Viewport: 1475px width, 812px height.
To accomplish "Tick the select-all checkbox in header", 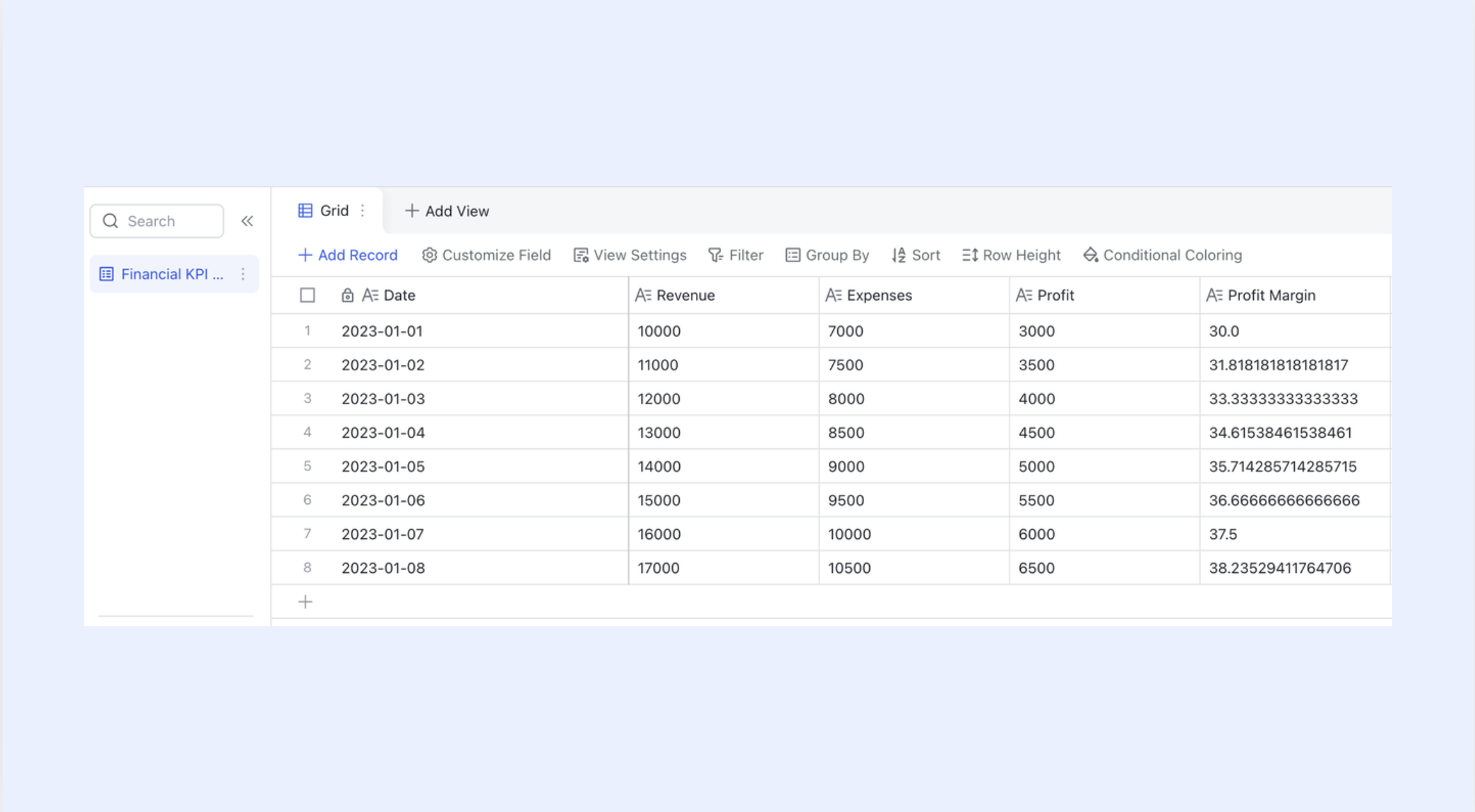I will (307, 295).
